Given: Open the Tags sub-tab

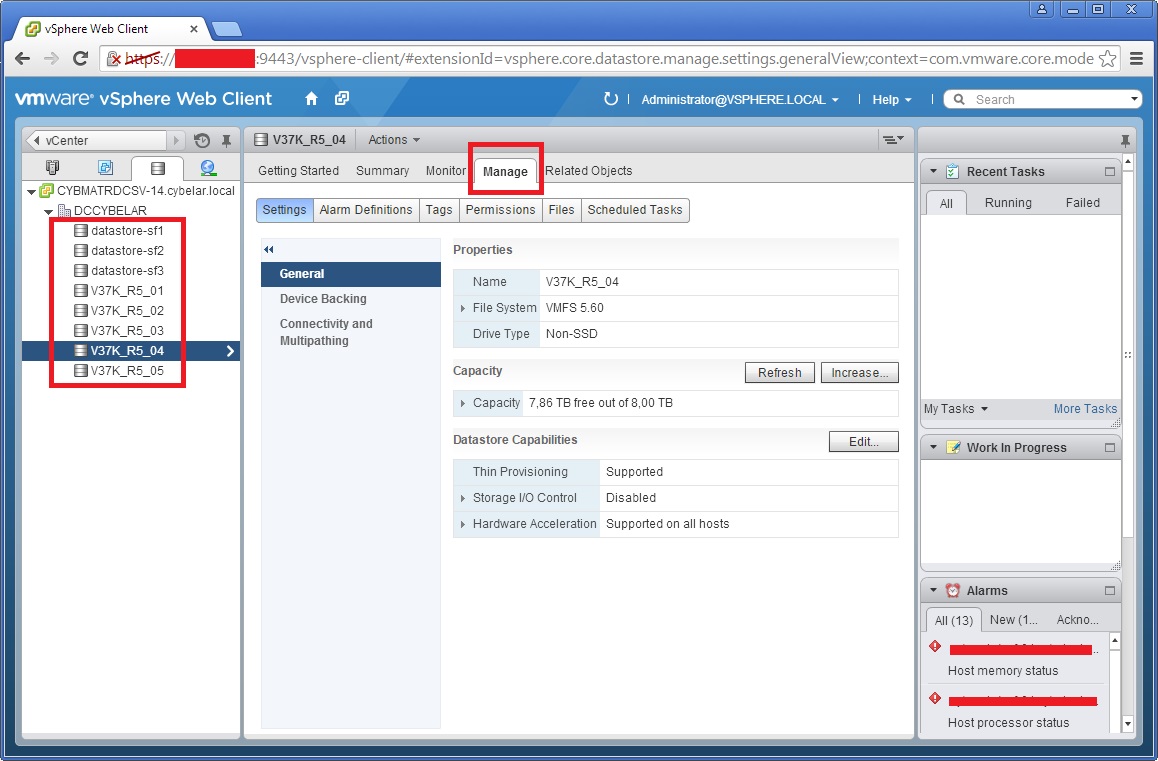Looking at the screenshot, I should point(439,210).
